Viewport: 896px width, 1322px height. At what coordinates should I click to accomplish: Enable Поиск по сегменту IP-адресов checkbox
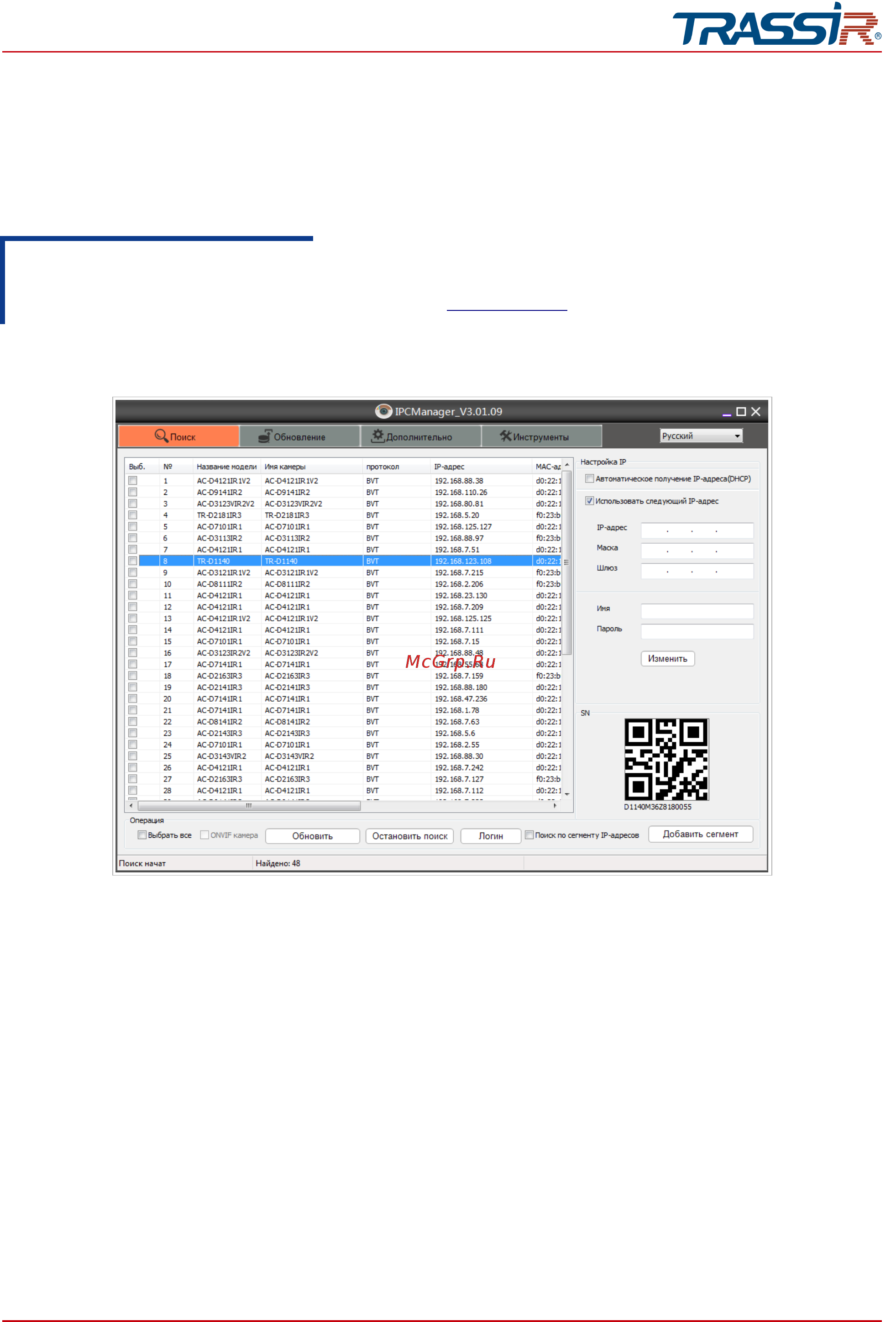click(x=529, y=834)
